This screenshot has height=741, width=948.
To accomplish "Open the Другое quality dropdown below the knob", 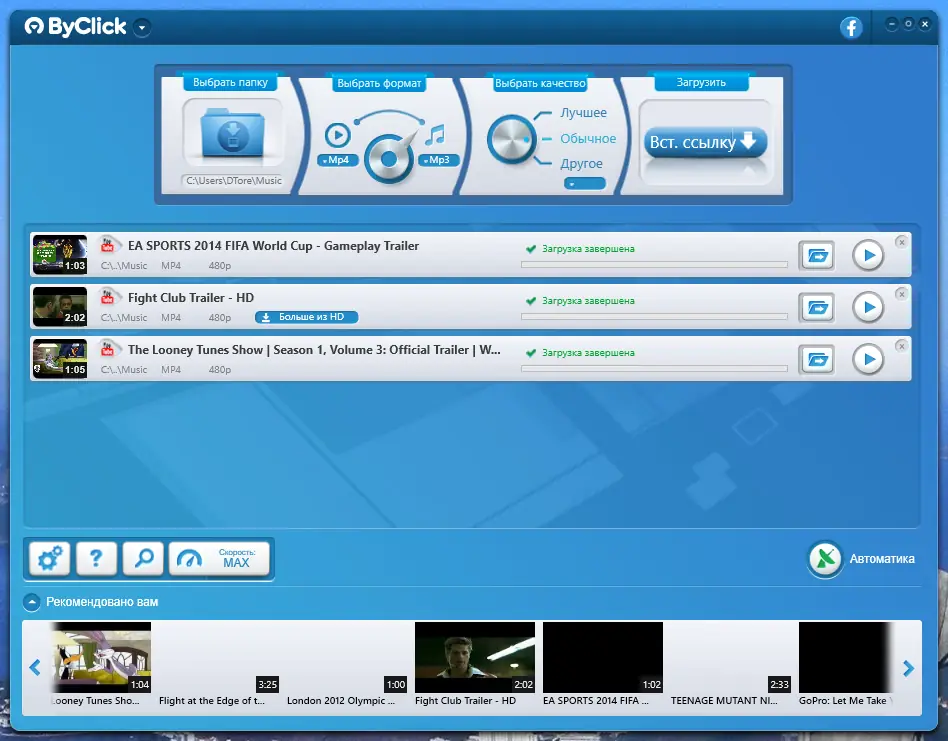I will pyautogui.click(x=584, y=184).
